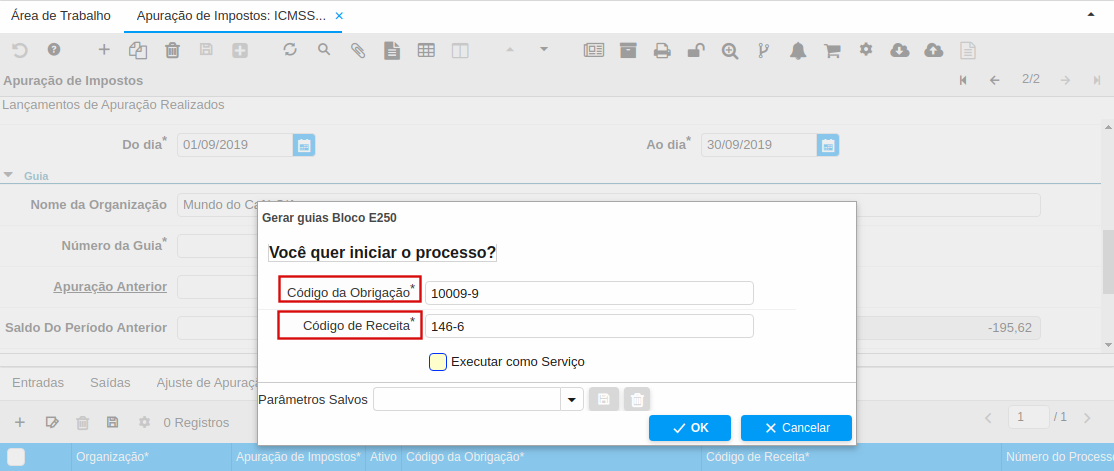Collapse the header panel via top-right arrow
The width and height of the screenshot is (1114, 471).
point(1091,15)
